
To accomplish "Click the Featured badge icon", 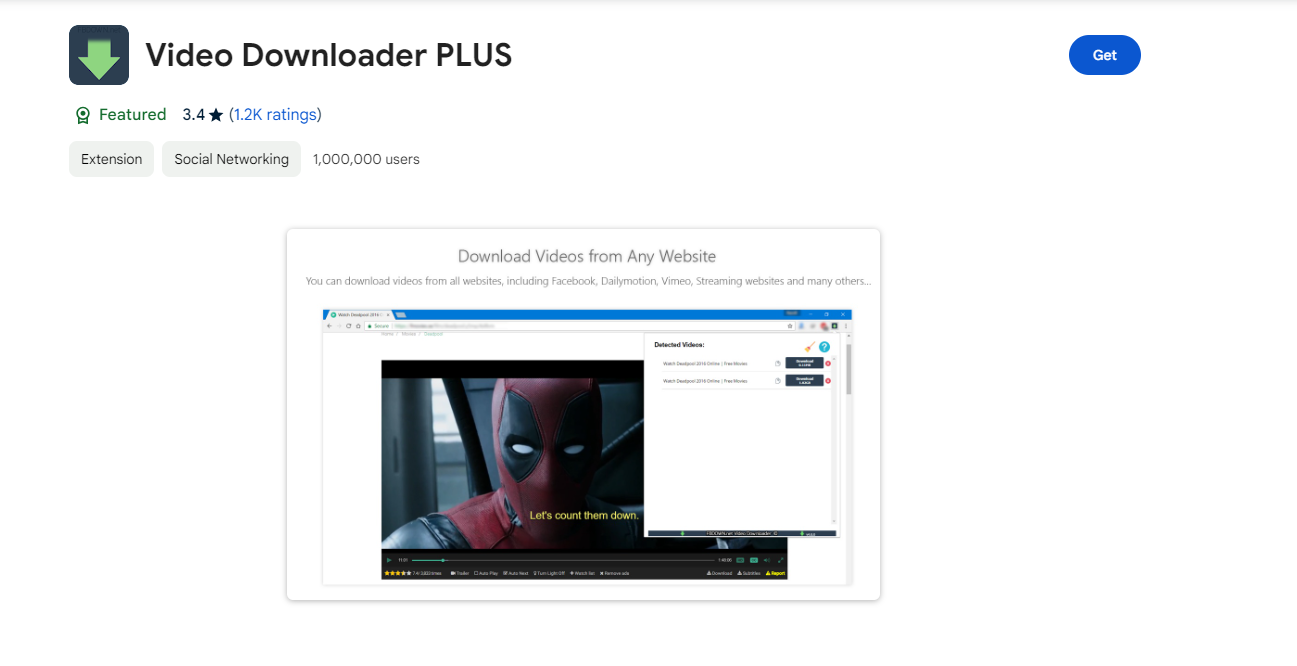I will (83, 115).
